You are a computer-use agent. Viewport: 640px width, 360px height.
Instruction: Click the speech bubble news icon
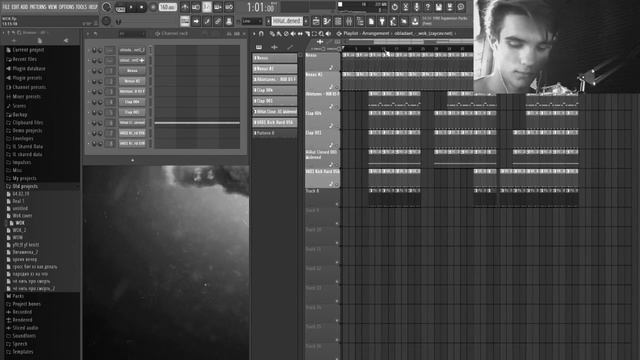click(x=461, y=7)
